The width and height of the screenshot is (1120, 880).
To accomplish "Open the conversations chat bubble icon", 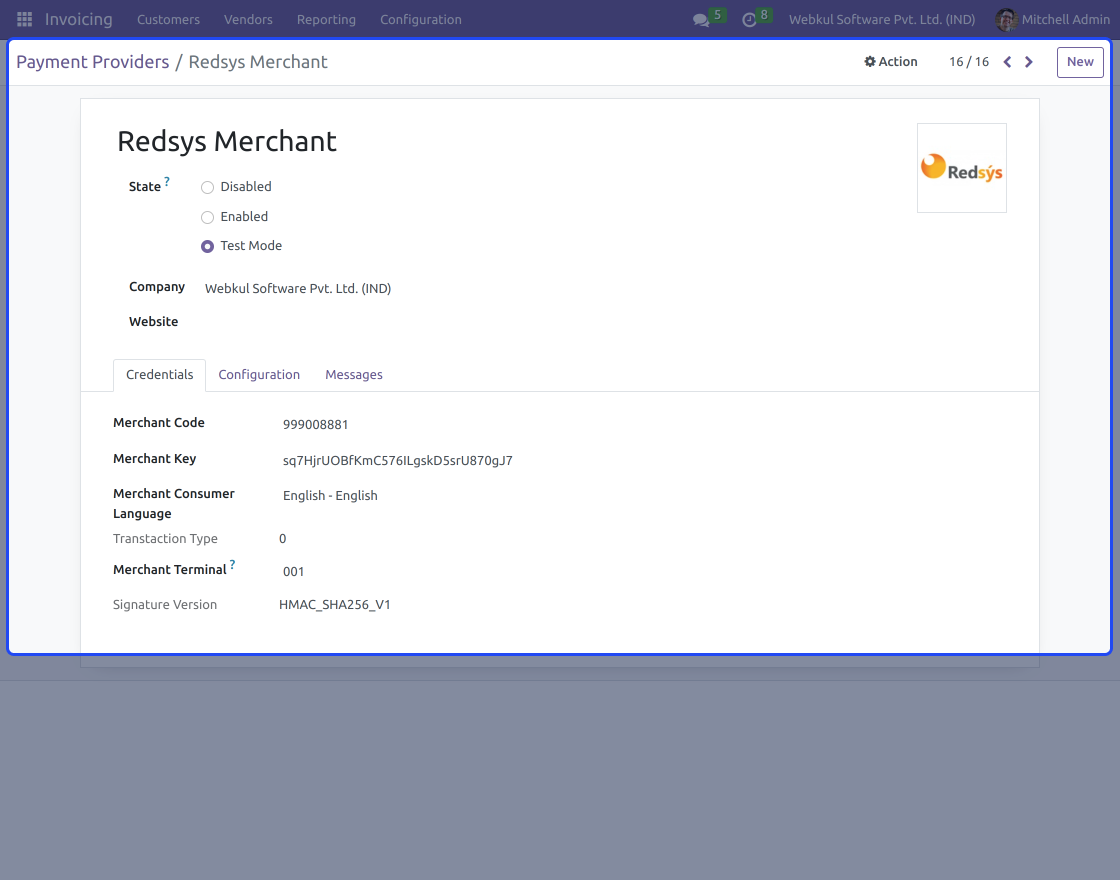I will 701,20.
